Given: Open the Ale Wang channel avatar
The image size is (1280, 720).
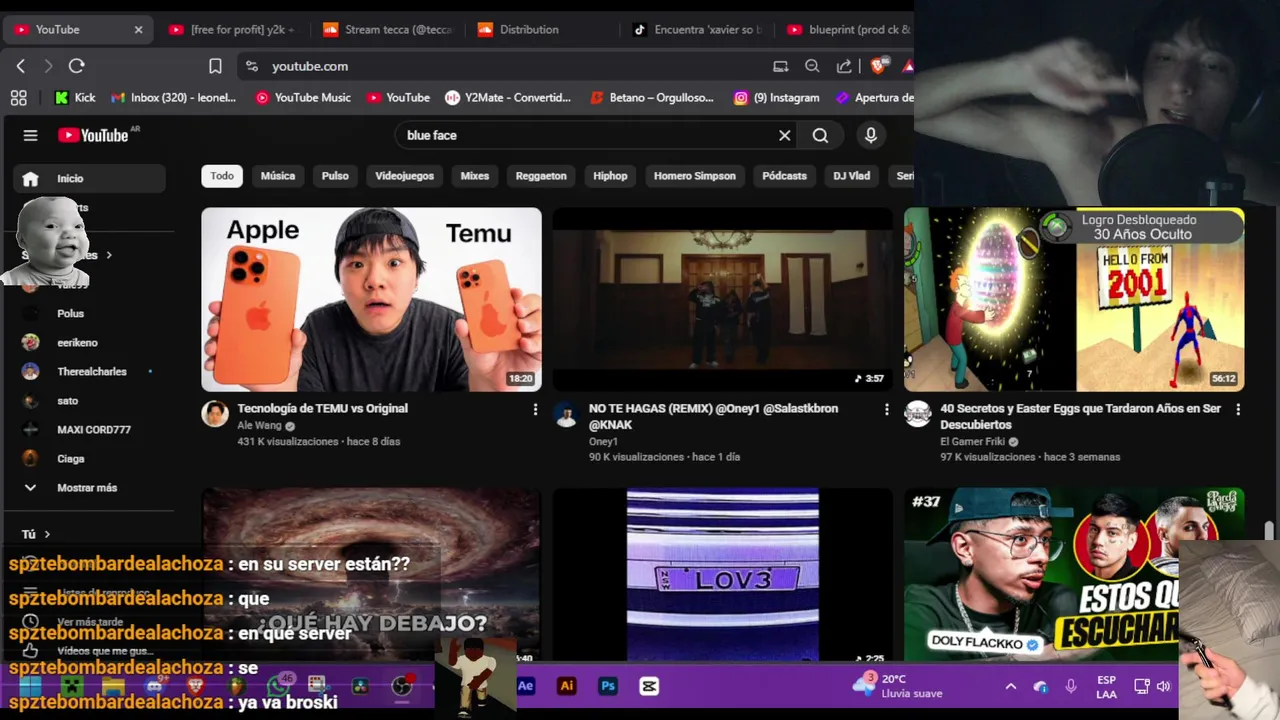Looking at the screenshot, I should (x=215, y=414).
